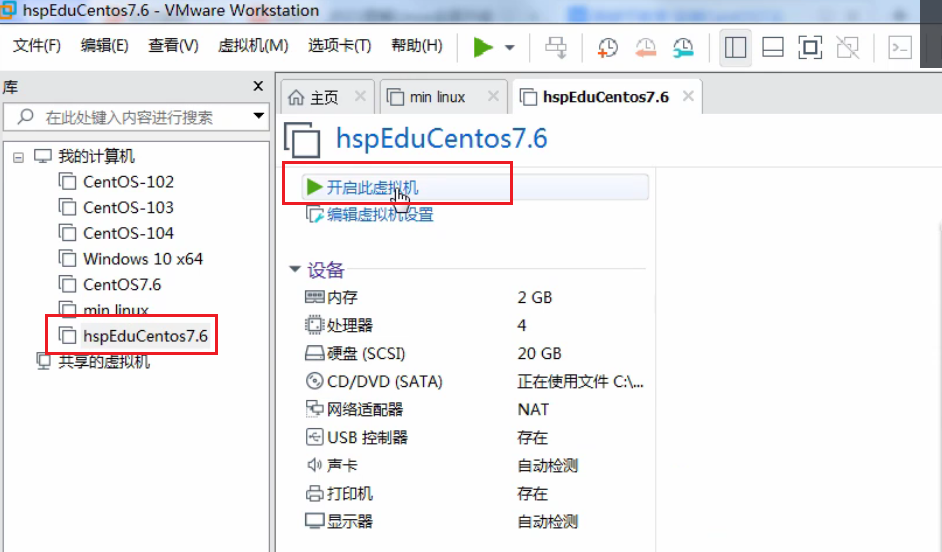Select CentOS7.6 in the library
Viewport: 942px width, 552px height.
pyautogui.click(x=122, y=285)
